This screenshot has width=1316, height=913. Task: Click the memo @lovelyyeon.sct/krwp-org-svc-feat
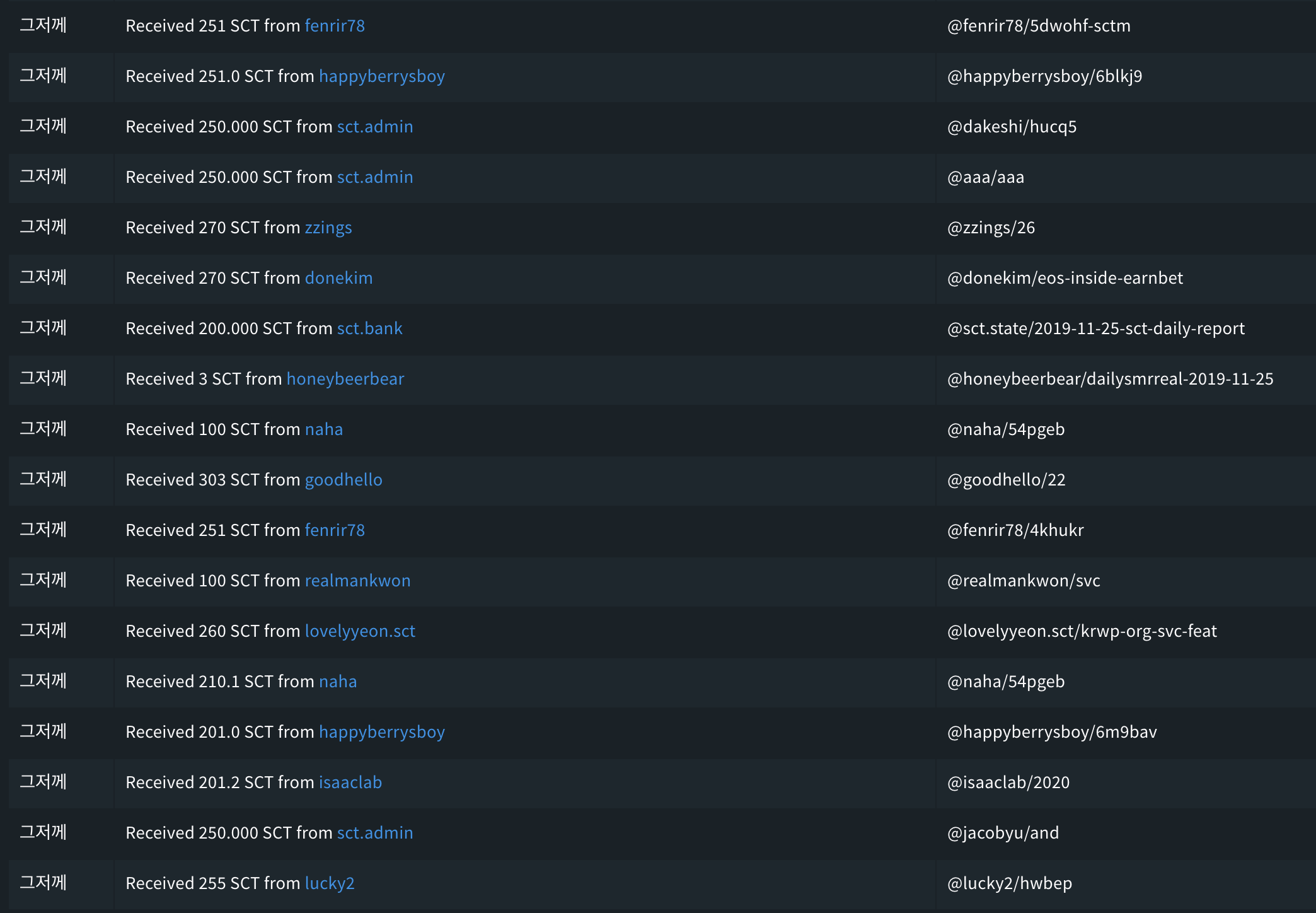pyautogui.click(x=1082, y=631)
